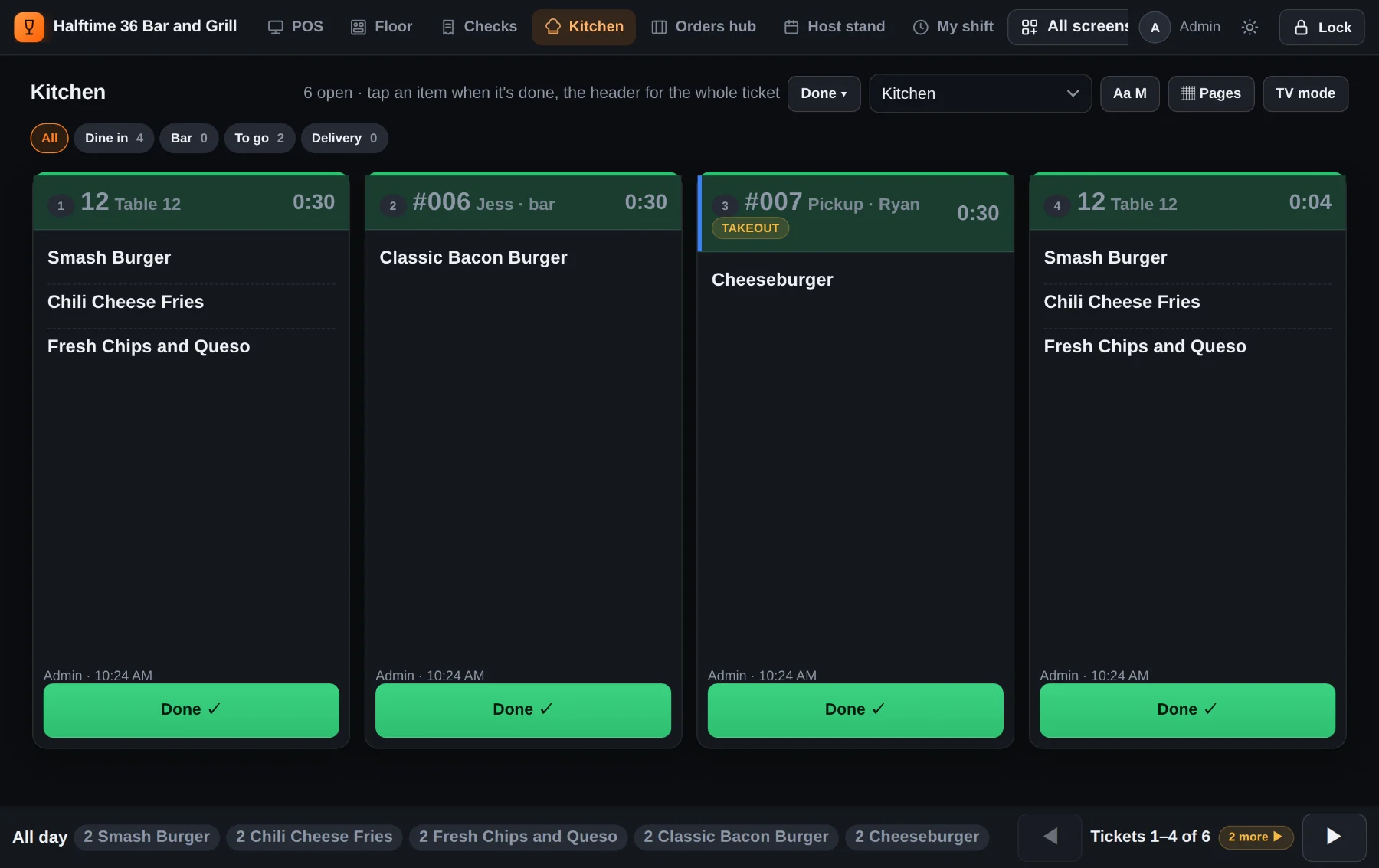Screen dimensions: 1379x868
Task: Click the Admin avatar circle
Action: [1155, 28]
